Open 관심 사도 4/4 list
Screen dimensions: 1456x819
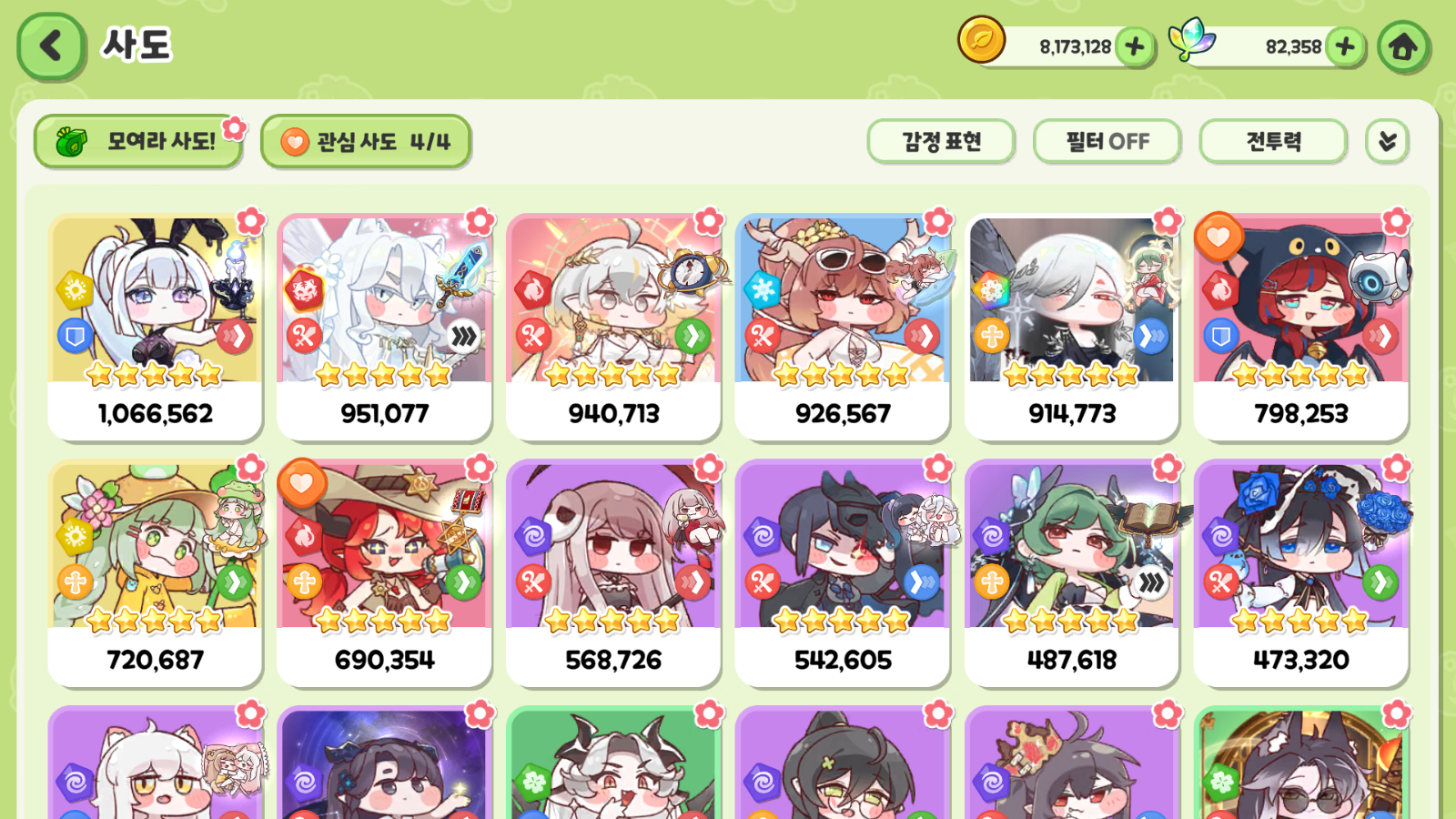pos(366,142)
